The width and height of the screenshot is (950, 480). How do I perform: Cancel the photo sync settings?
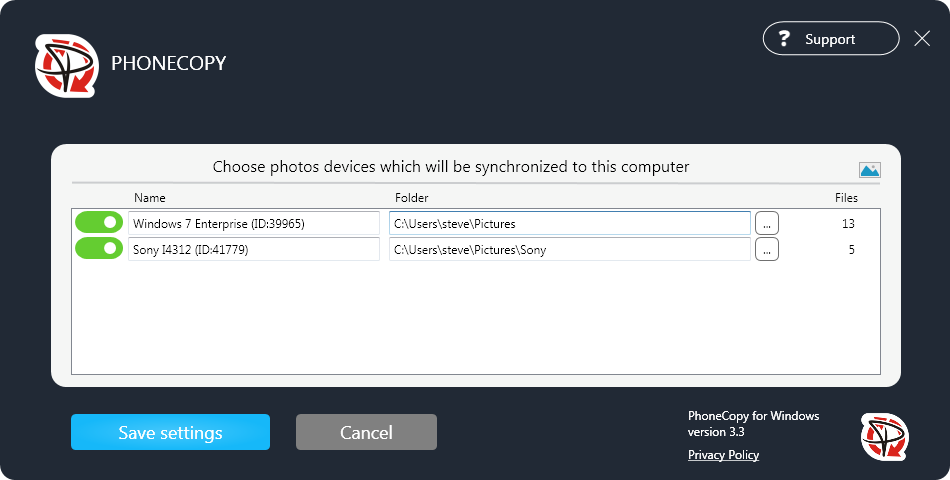[x=366, y=432]
